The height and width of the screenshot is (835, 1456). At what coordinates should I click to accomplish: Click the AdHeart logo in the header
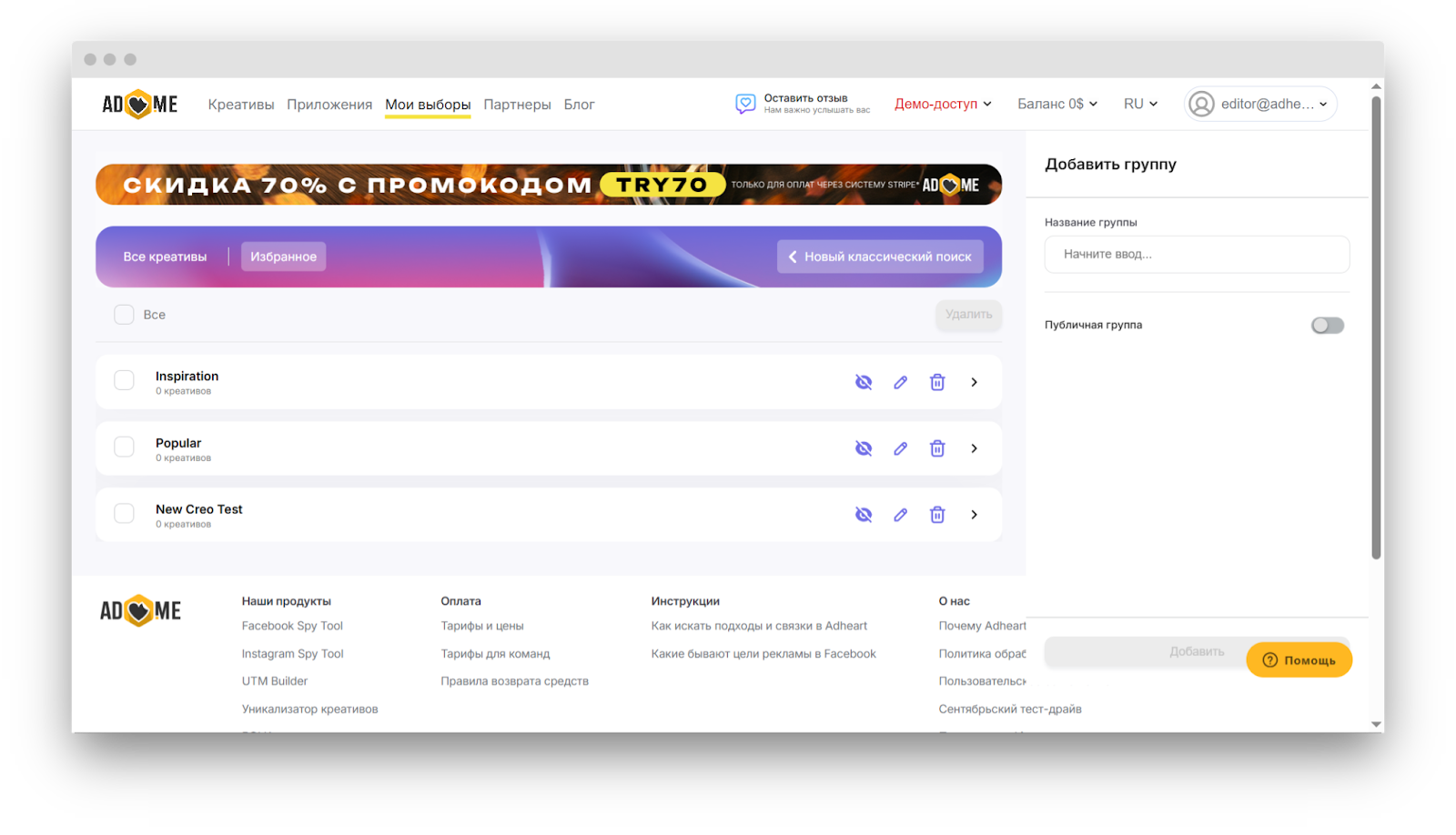tap(138, 104)
